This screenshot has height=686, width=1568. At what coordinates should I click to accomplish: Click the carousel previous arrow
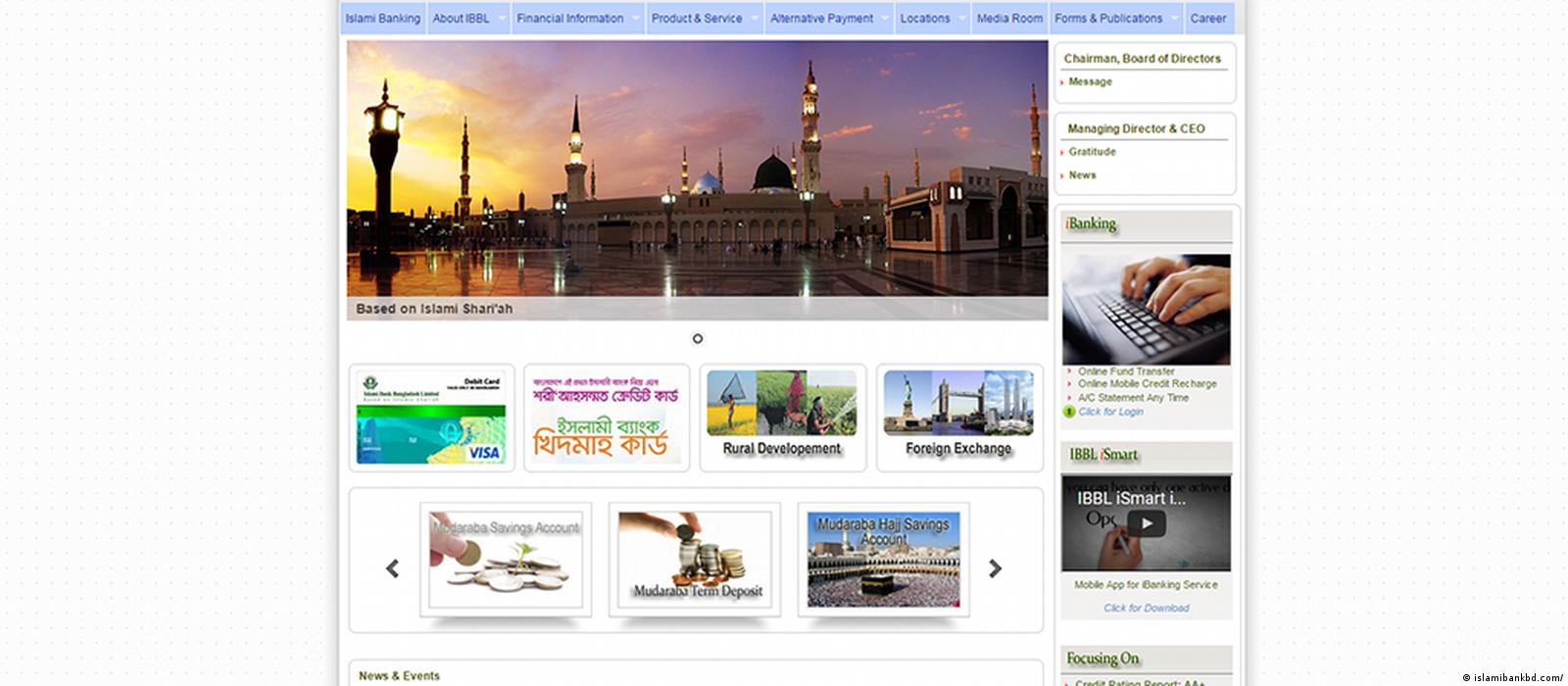click(393, 568)
